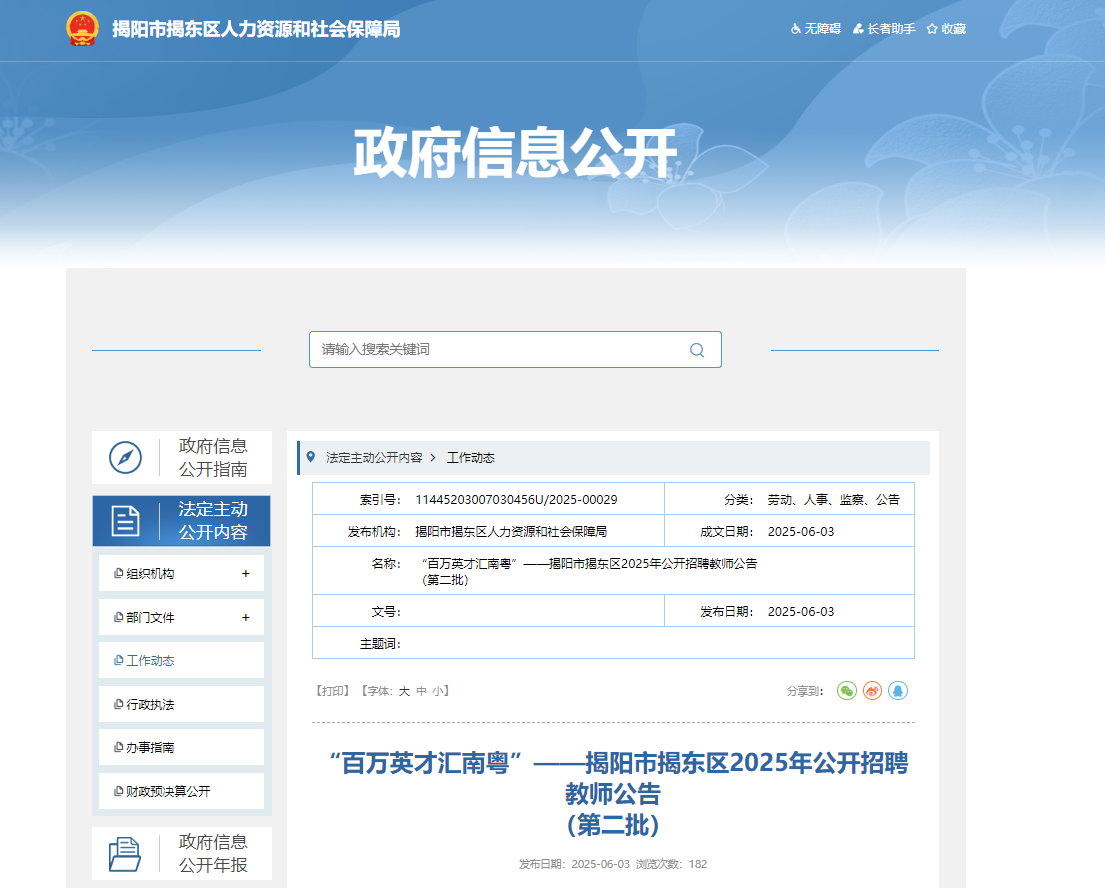Open 政府信息公开指南 compass icon
Image resolution: width=1105 pixels, height=888 pixels.
tap(125, 457)
